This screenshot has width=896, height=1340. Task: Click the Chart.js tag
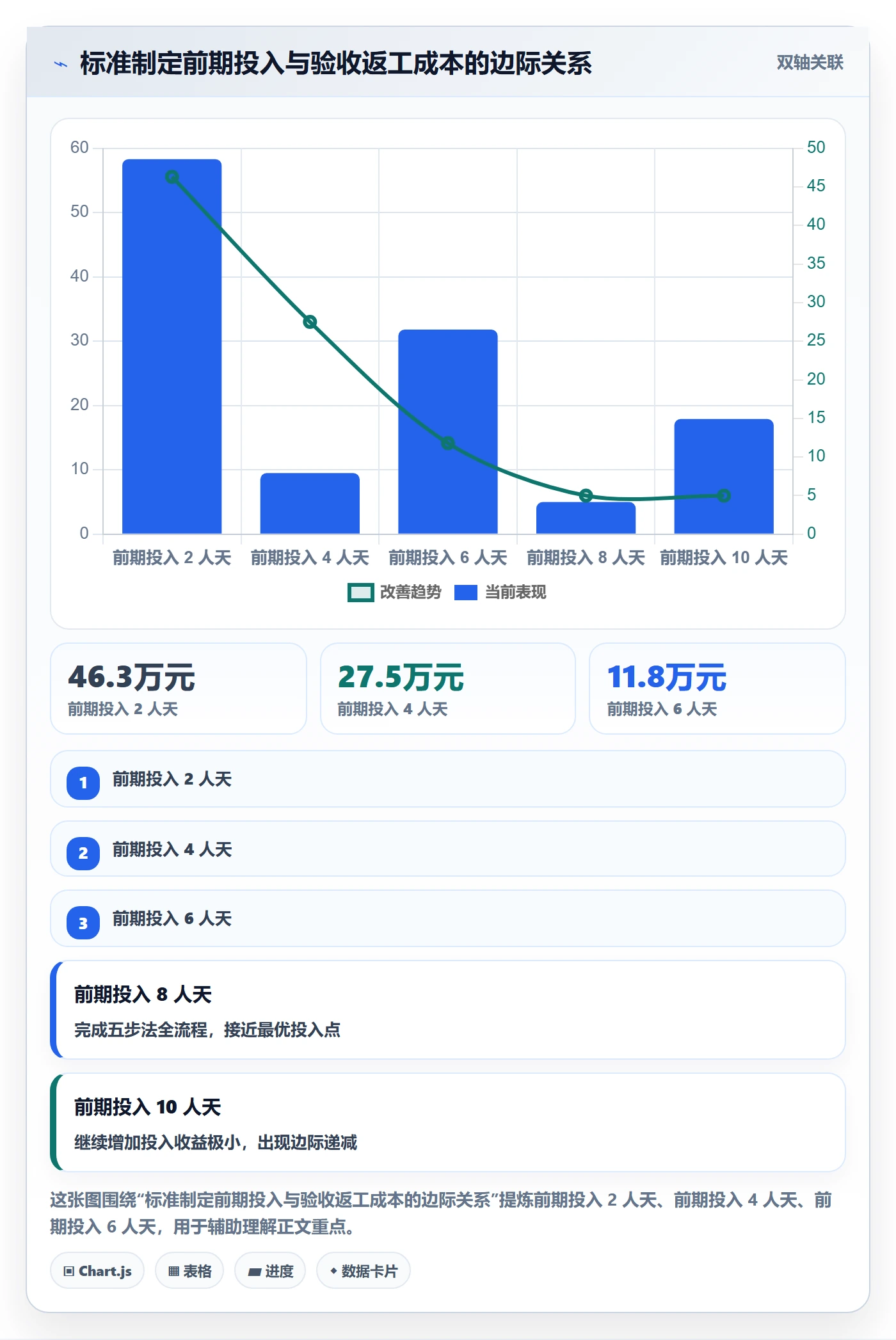pyautogui.click(x=97, y=1271)
